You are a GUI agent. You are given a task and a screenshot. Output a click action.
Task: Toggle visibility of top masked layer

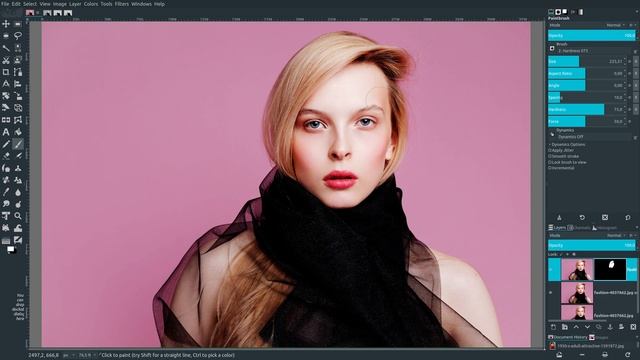[551, 269]
